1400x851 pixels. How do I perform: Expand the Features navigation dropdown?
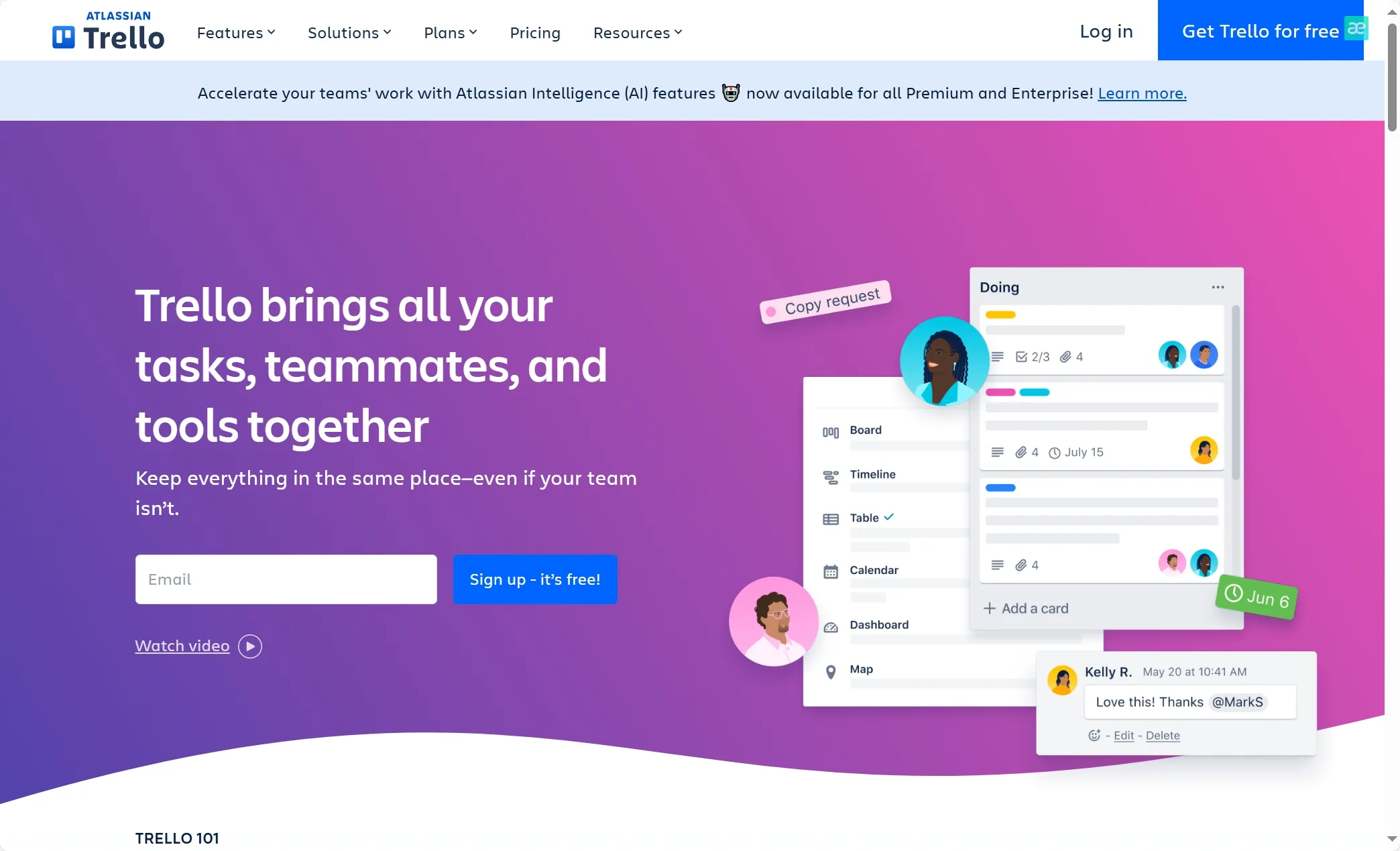tap(235, 32)
